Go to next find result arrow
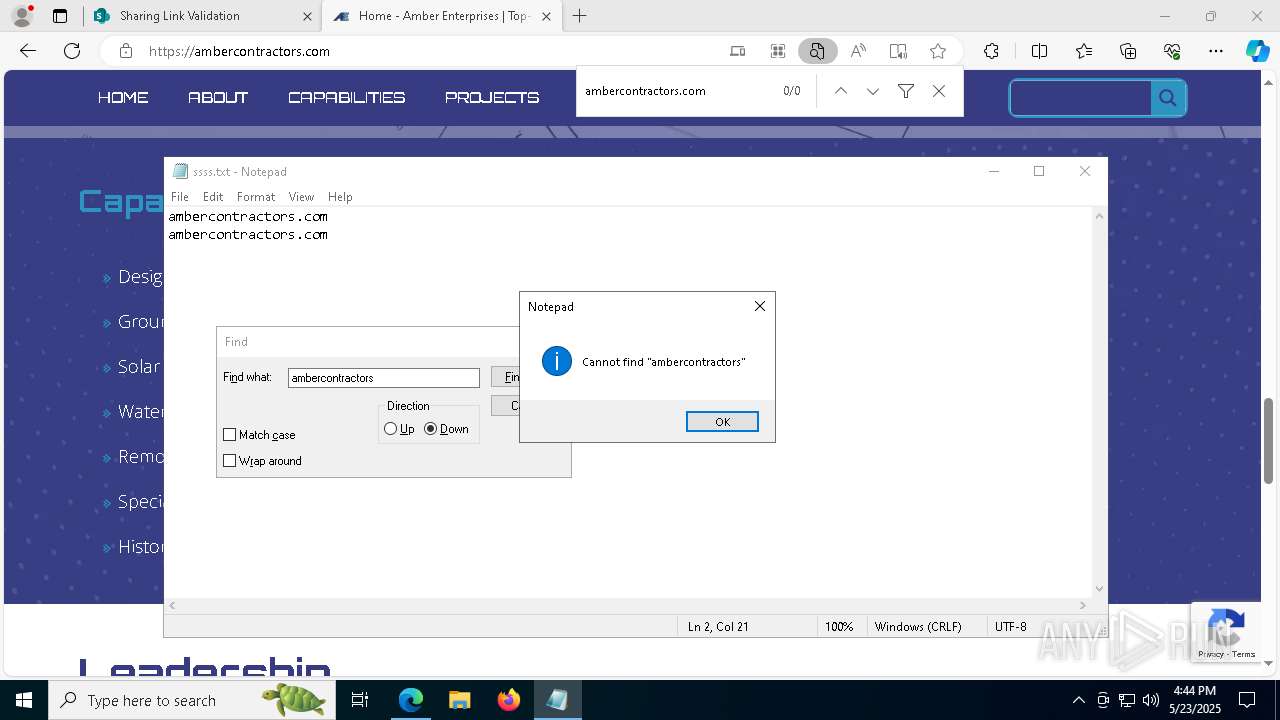The height and width of the screenshot is (720, 1280). [873, 91]
